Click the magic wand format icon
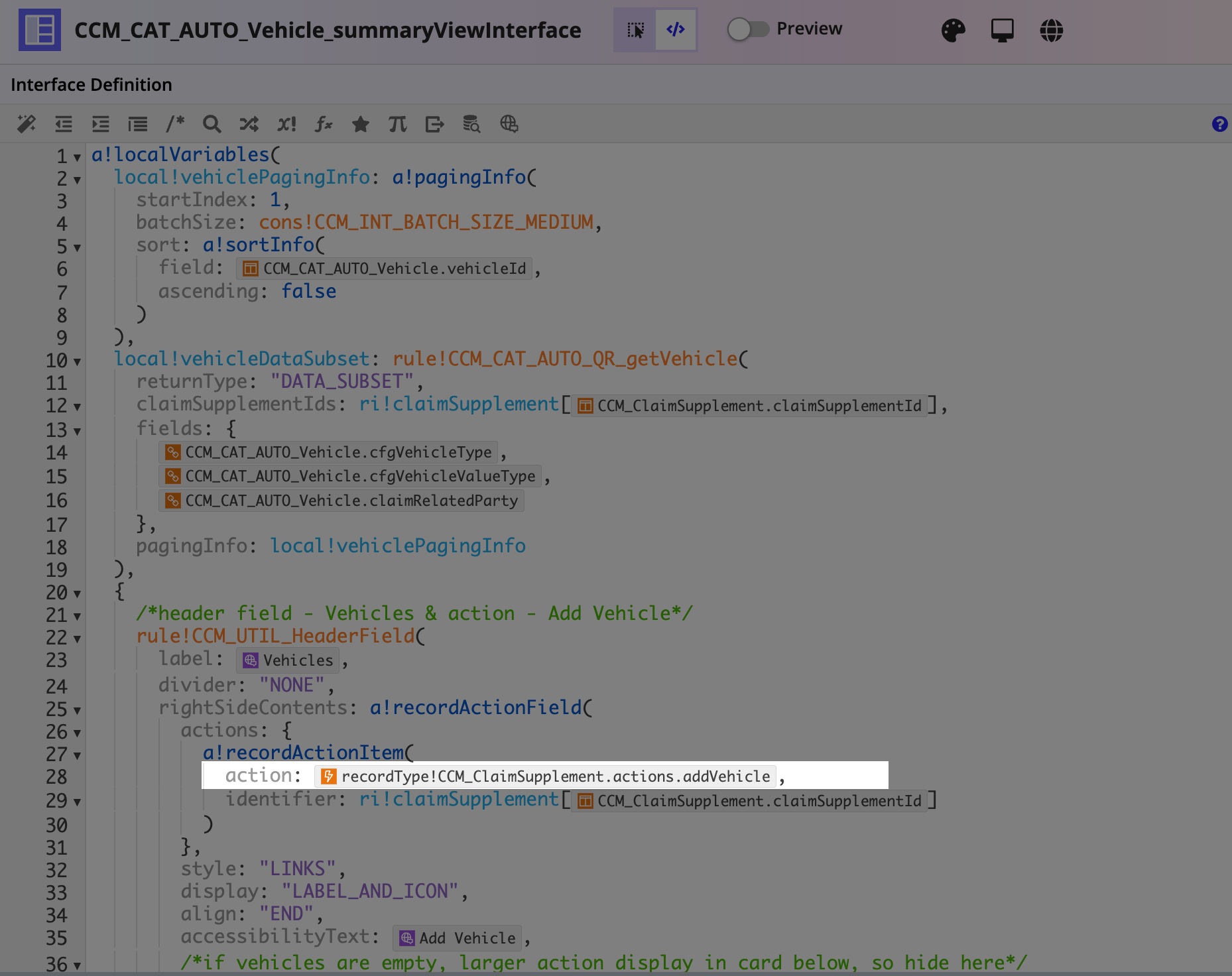This screenshot has width=1232, height=976. [x=27, y=124]
